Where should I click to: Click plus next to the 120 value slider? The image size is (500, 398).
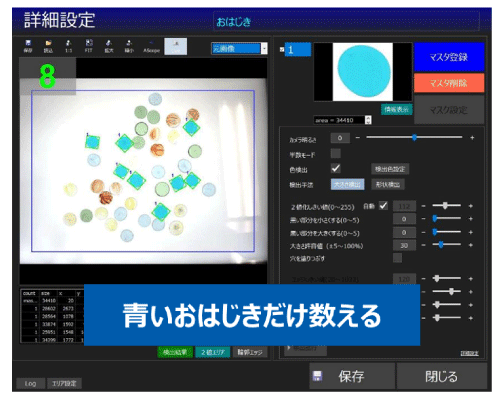click(471, 279)
